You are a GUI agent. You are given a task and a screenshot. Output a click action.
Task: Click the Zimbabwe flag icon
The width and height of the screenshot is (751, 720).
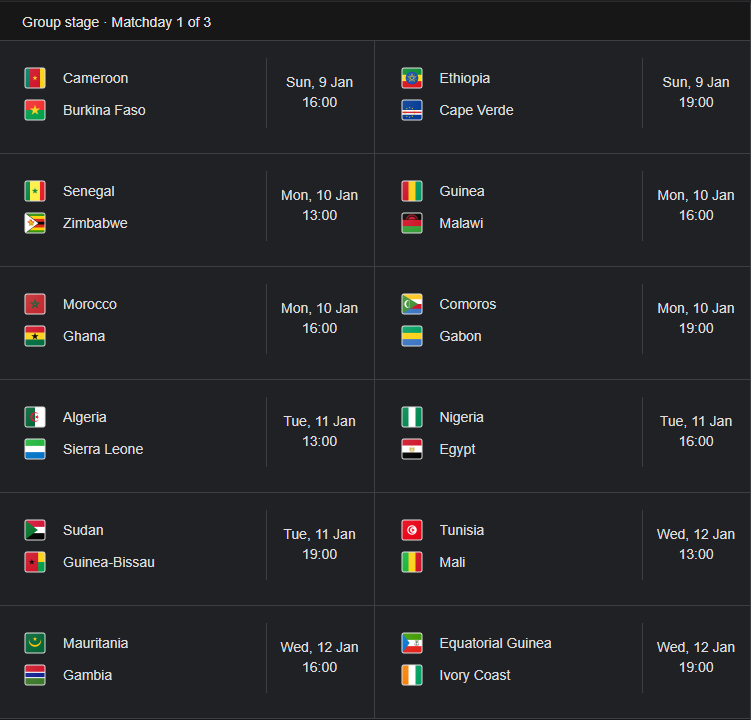(x=35, y=223)
